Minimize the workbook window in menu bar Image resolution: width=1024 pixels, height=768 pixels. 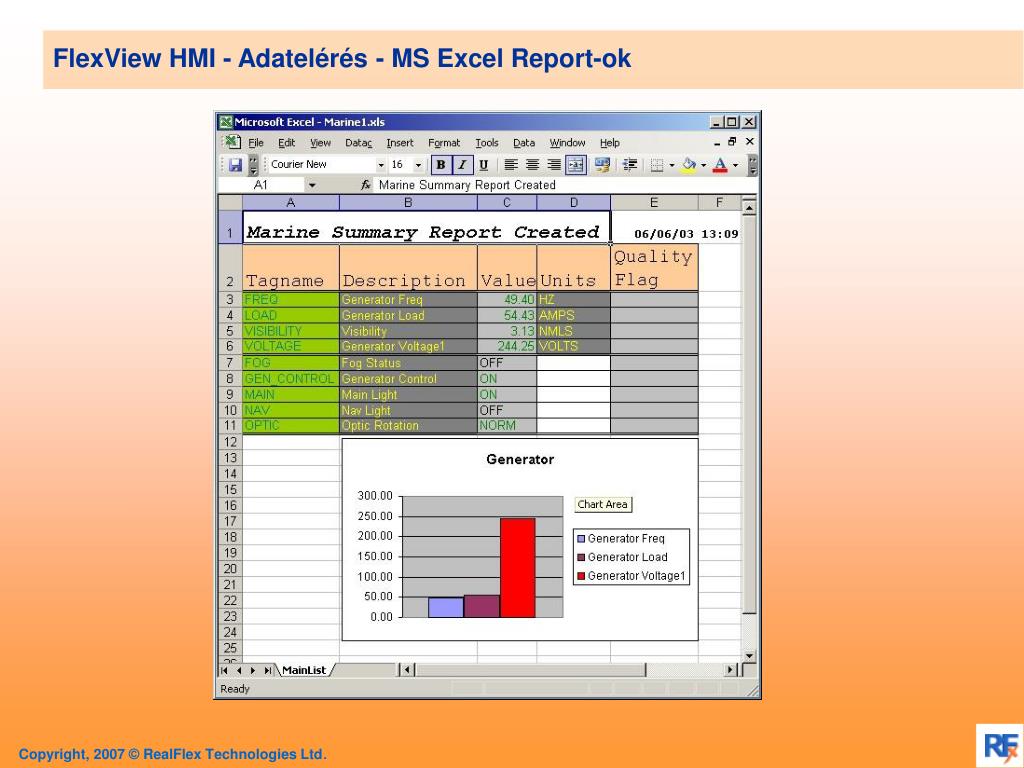tap(717, 142)
